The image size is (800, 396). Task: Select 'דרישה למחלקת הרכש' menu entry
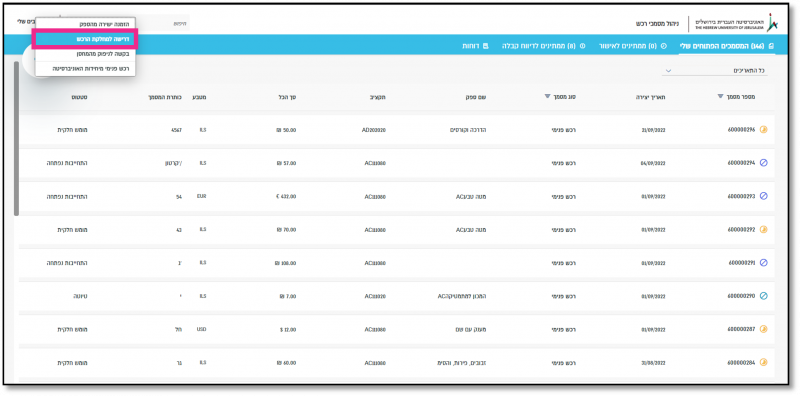point(85,39)
